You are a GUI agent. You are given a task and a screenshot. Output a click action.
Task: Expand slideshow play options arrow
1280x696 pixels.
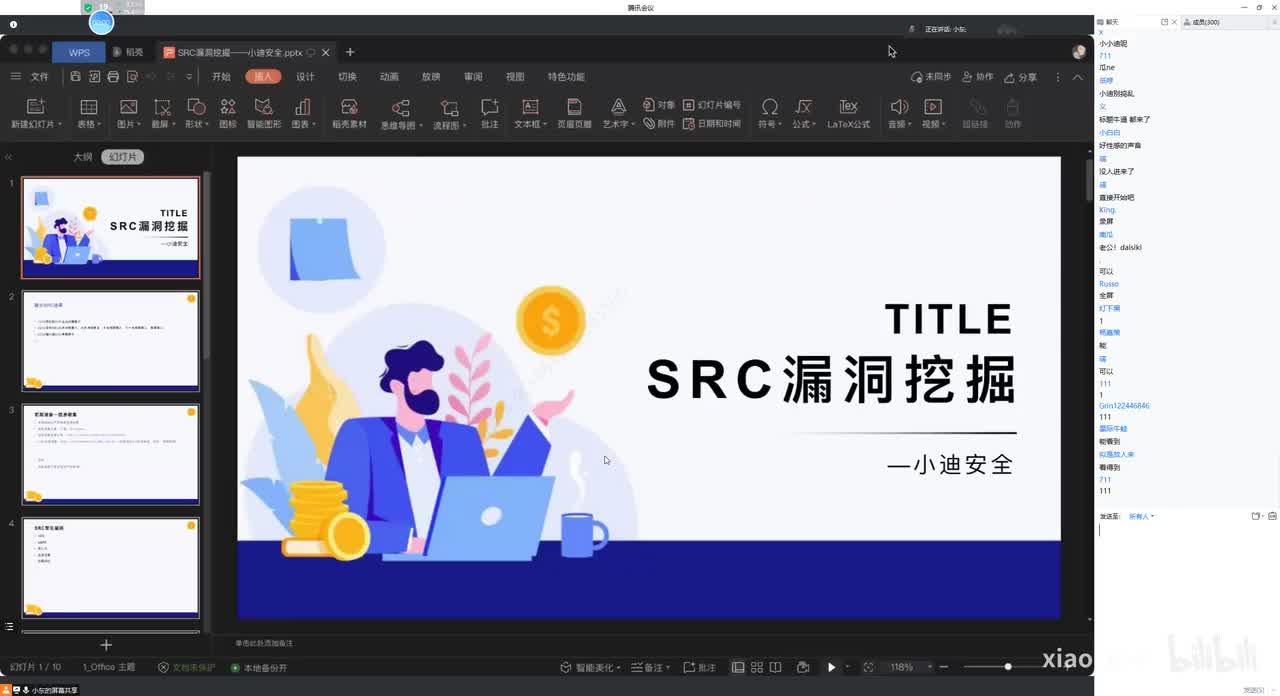(847, 667)
